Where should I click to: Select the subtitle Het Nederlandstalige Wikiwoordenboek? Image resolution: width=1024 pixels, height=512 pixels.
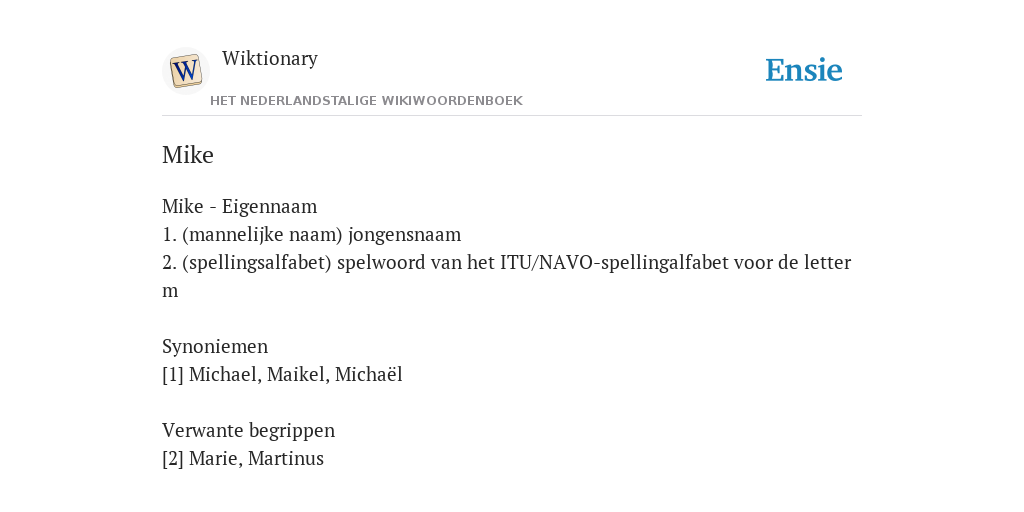(366, 101)
